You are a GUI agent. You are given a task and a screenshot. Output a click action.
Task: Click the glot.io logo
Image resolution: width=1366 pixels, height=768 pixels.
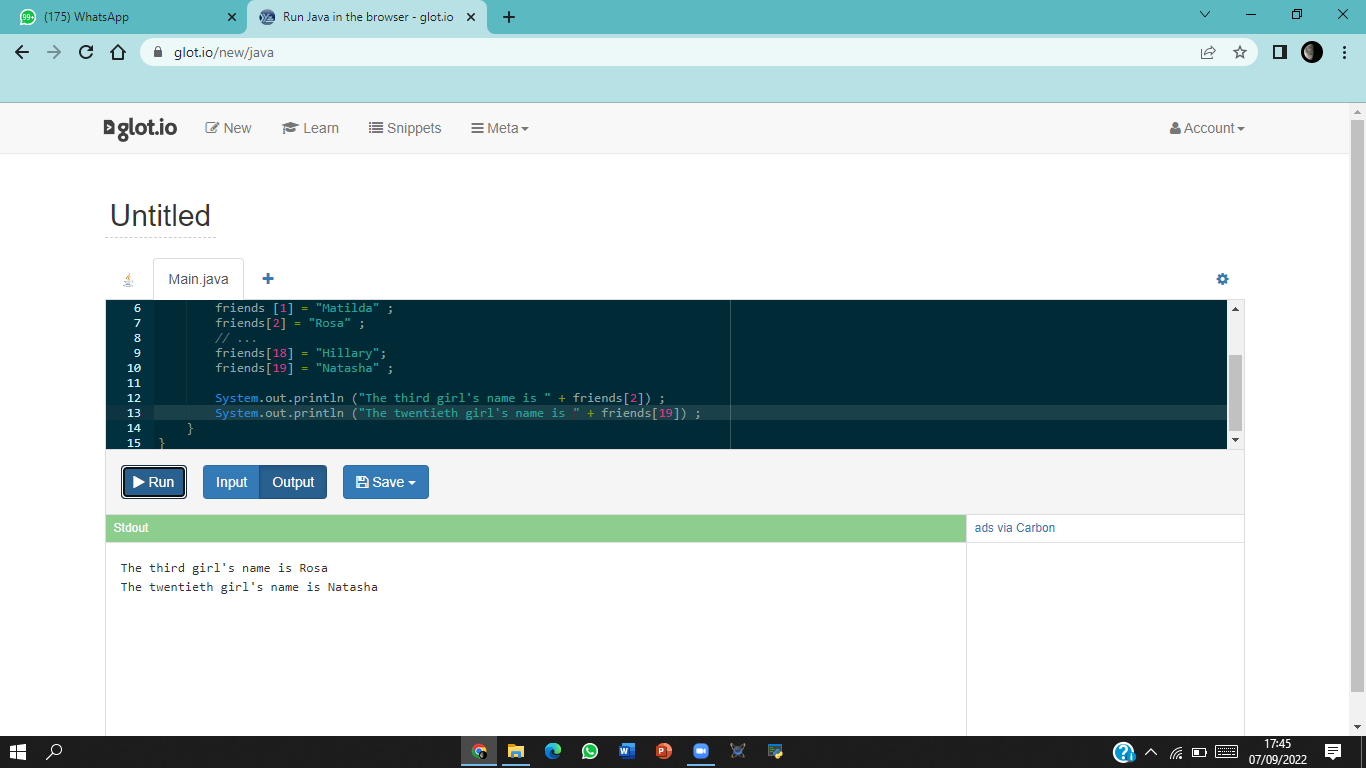[x=141, y=128]
